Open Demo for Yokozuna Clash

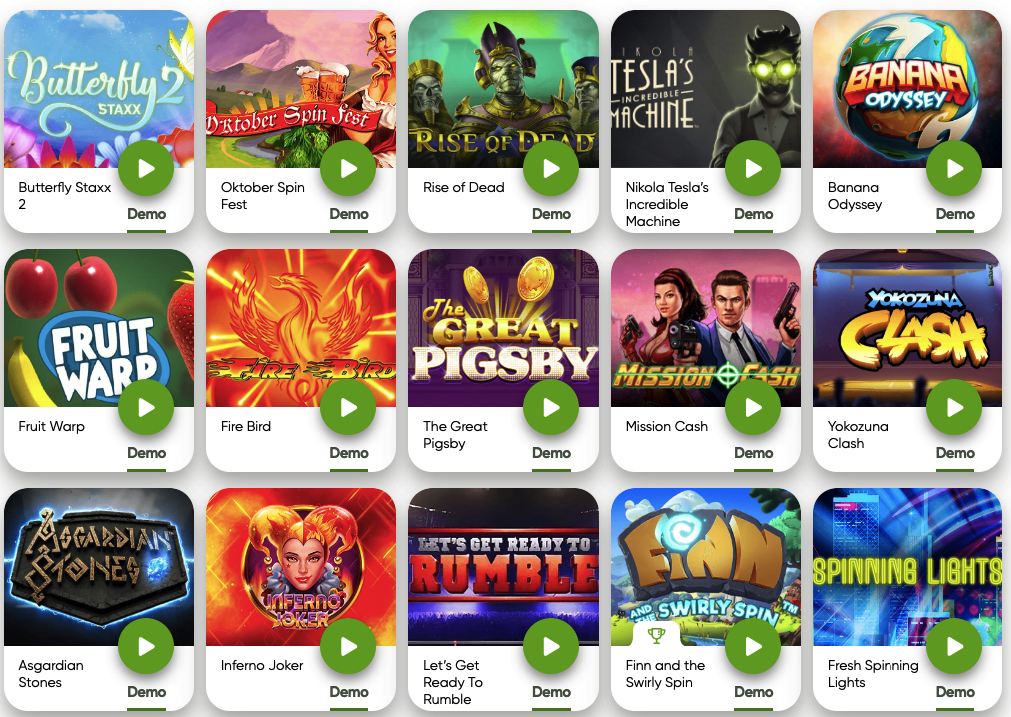click(x=955, y=453)
